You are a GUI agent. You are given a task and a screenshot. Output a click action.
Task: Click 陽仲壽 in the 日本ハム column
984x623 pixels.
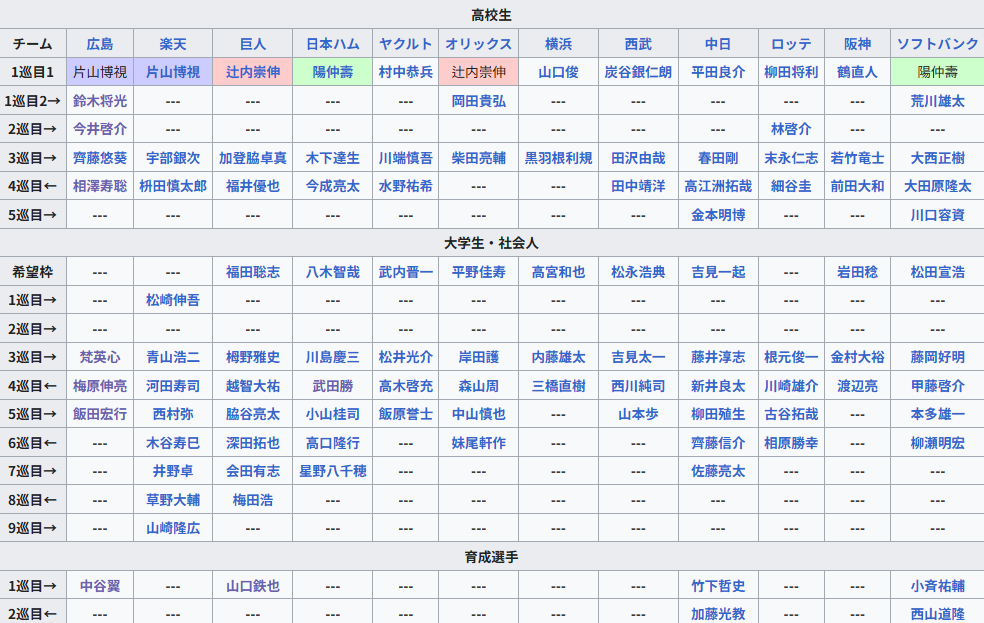tap(332, 72)
